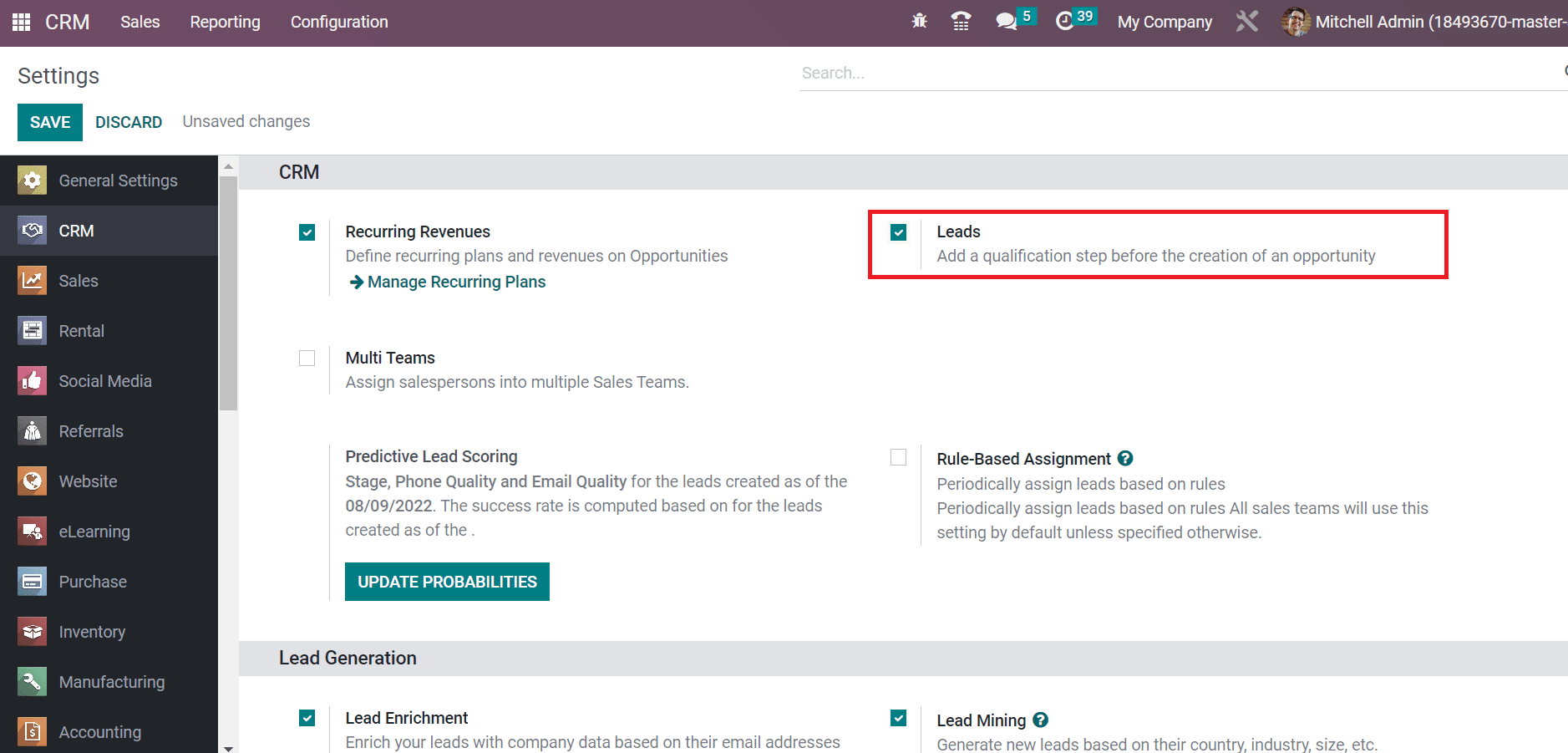This screenshot has height=753, width=1568.
Task: Click help icon next to Rule-Based Assignment
Action: (1125, 458)
